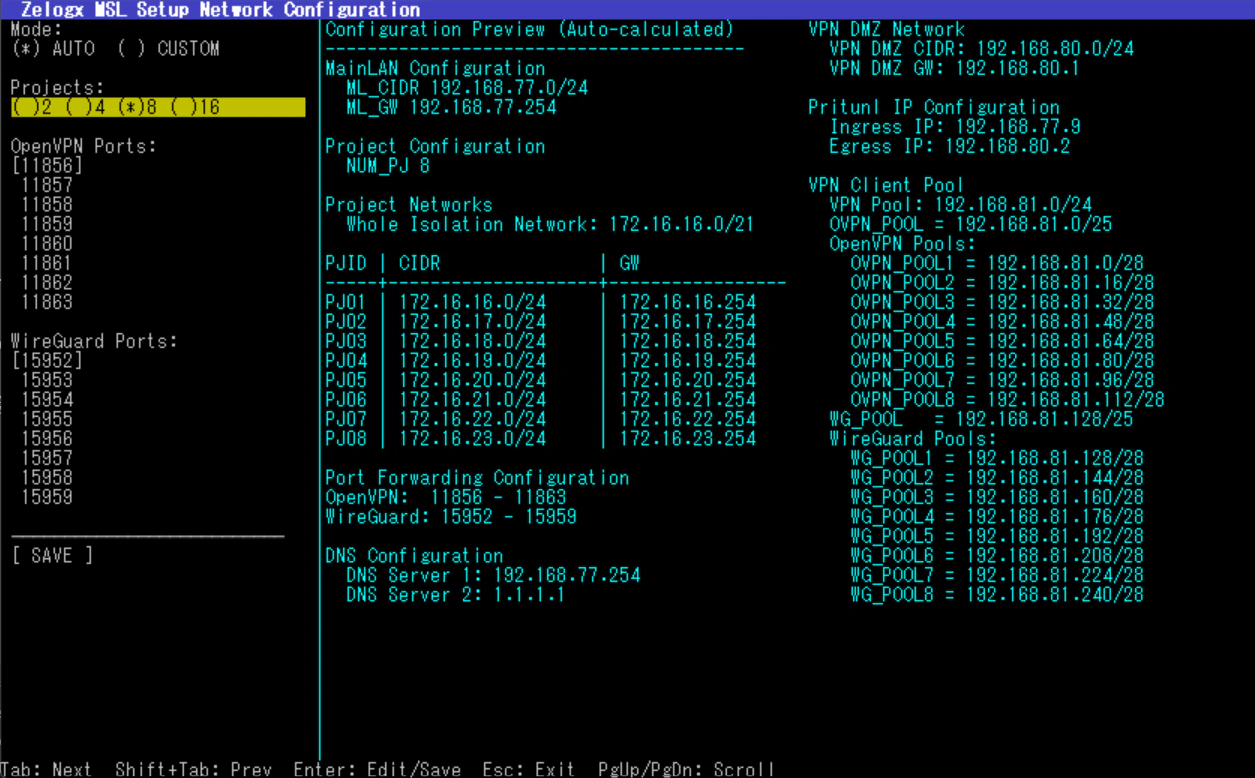Choose 4 projects radio option
1255x778 pixels.
(x=84, y=107)
